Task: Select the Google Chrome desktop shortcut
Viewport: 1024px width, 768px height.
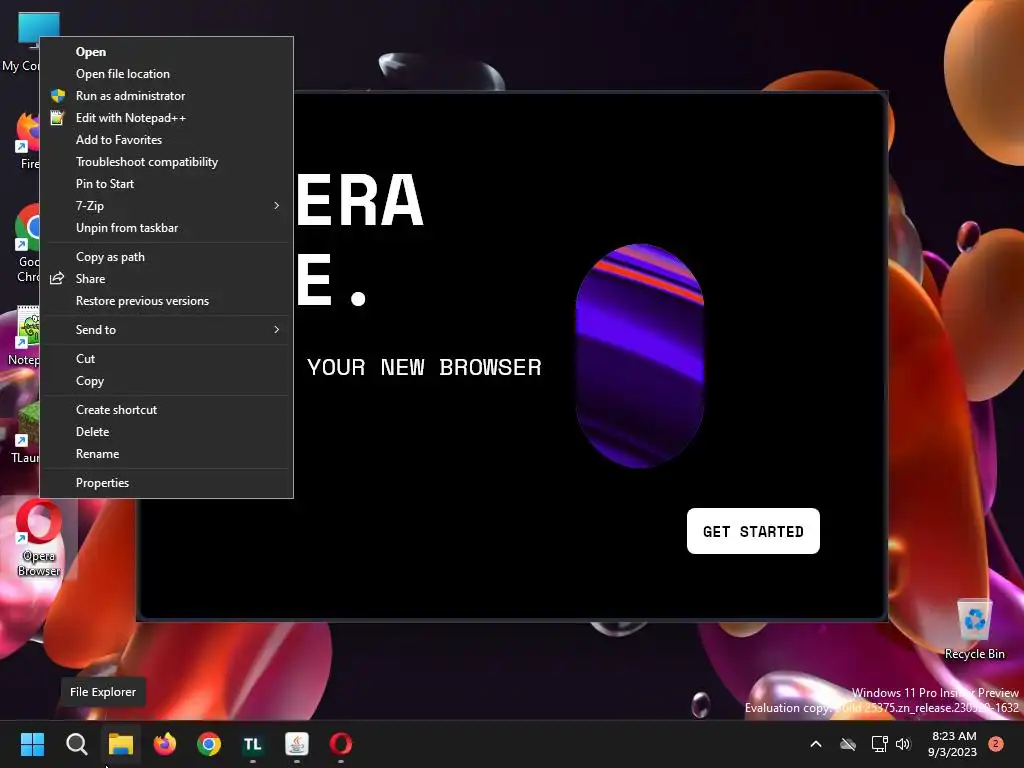Action: click(27, 244)
